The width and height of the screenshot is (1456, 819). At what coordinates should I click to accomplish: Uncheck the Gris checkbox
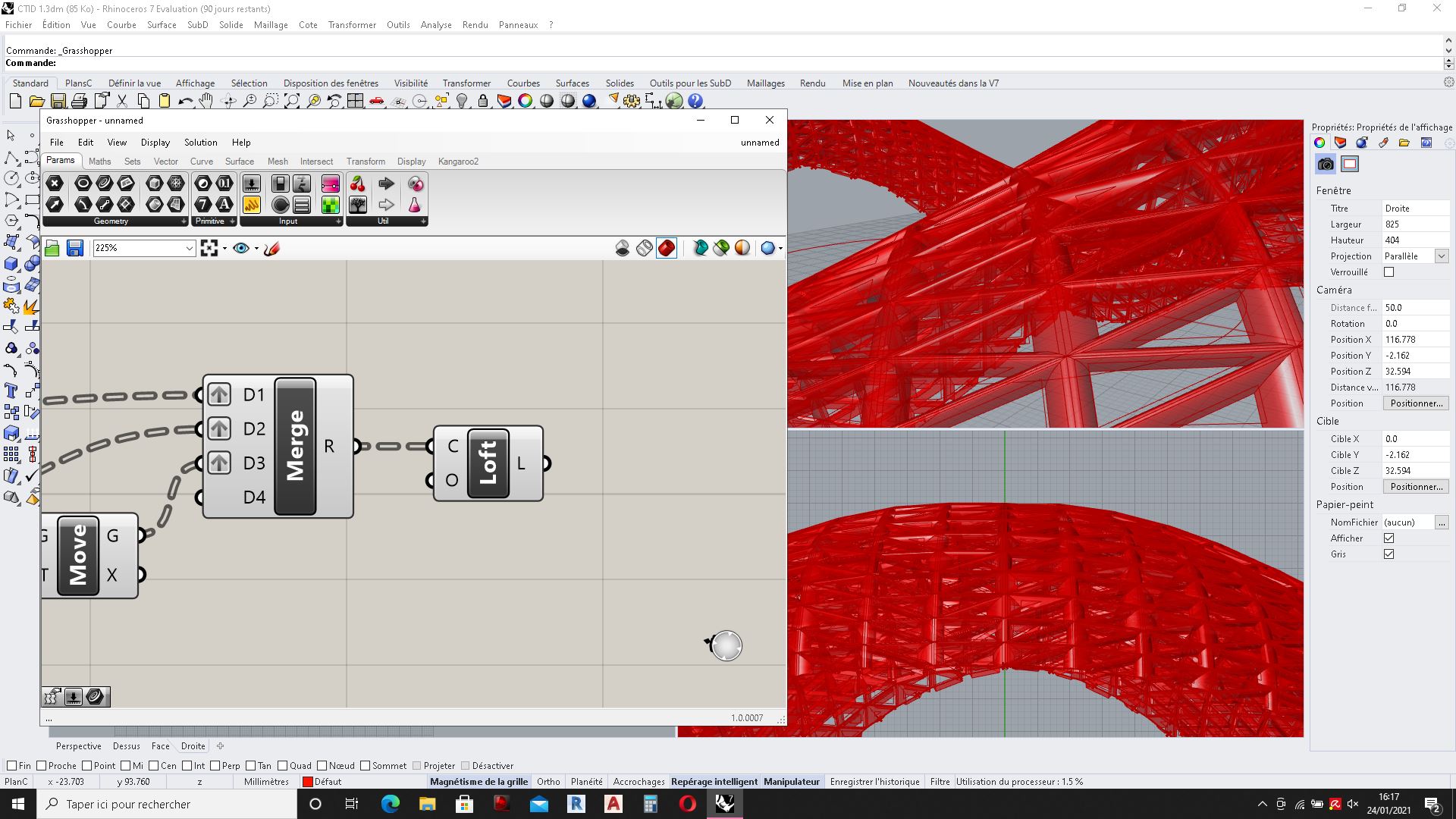[1389, 554]
